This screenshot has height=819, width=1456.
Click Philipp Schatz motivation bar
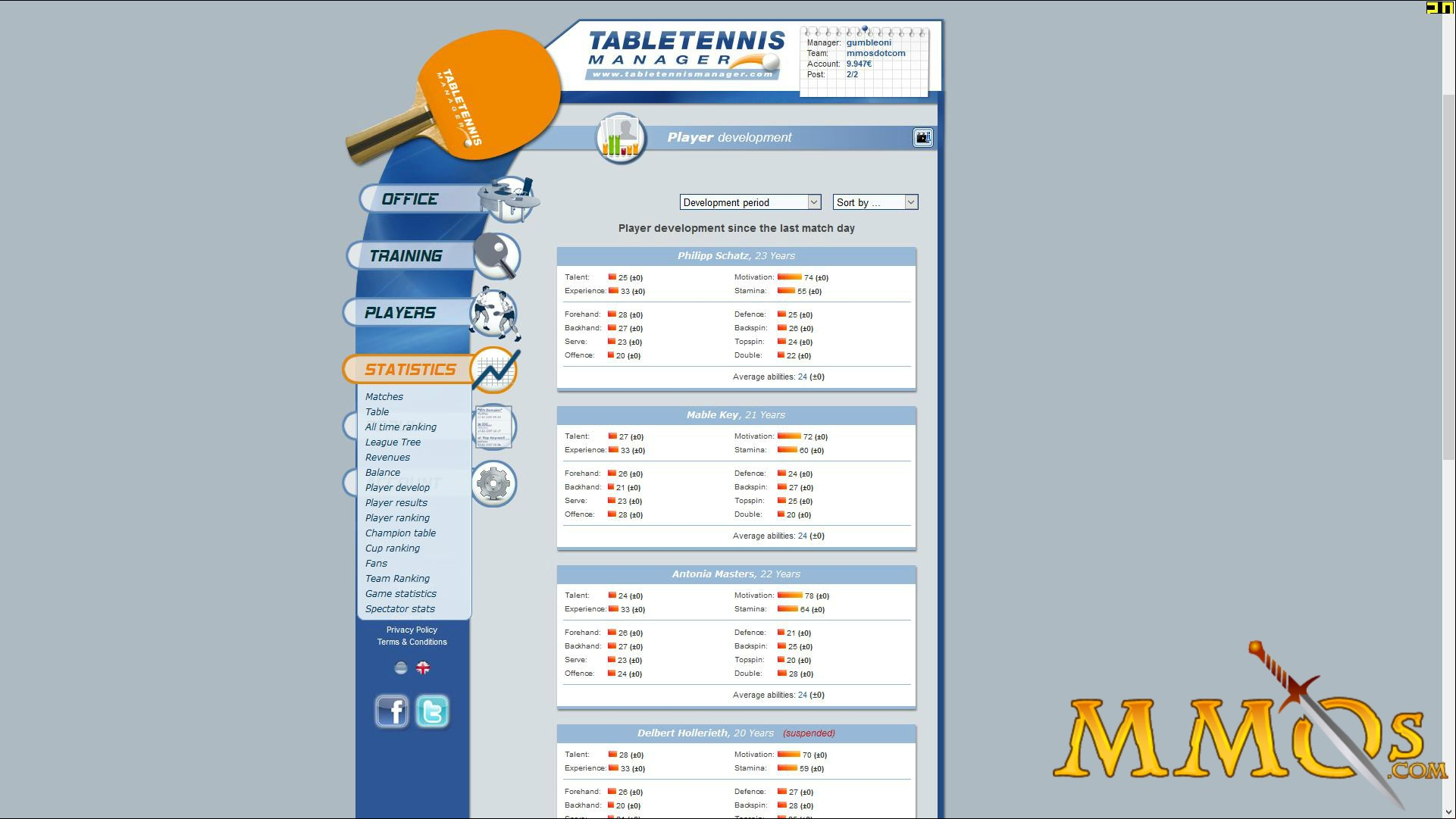coord(789,277)
